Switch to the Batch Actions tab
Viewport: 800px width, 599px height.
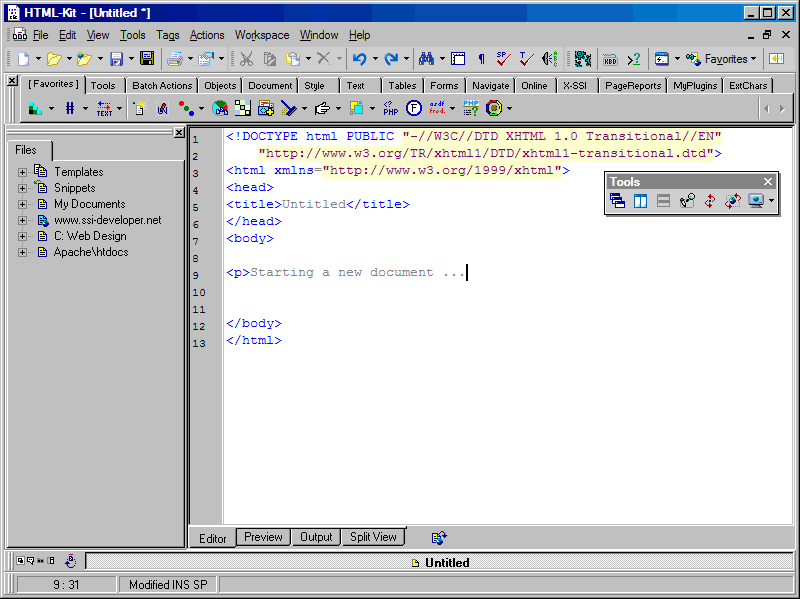[x=162, y=86]
